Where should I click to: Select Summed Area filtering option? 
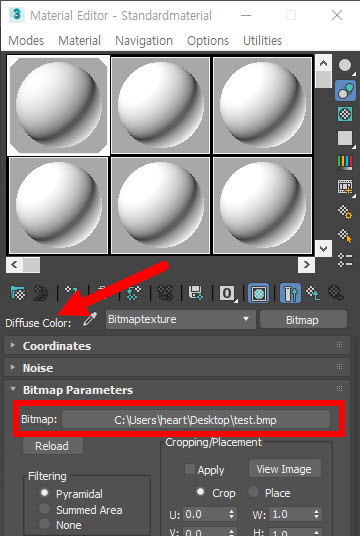click(x=44, y=509)
